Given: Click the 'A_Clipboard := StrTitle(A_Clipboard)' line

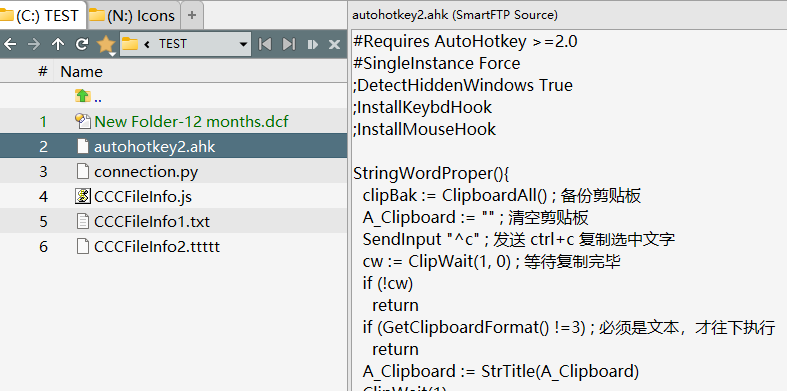Looking at the screenshot, I should [501, 371].
